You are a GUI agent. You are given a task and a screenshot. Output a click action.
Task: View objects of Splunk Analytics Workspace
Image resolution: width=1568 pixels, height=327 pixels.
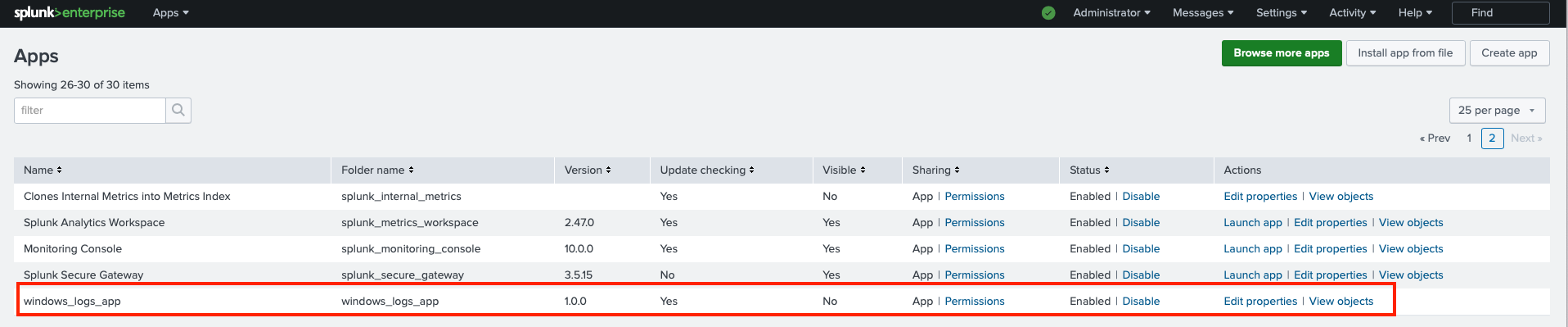(x=1411, y=222)
